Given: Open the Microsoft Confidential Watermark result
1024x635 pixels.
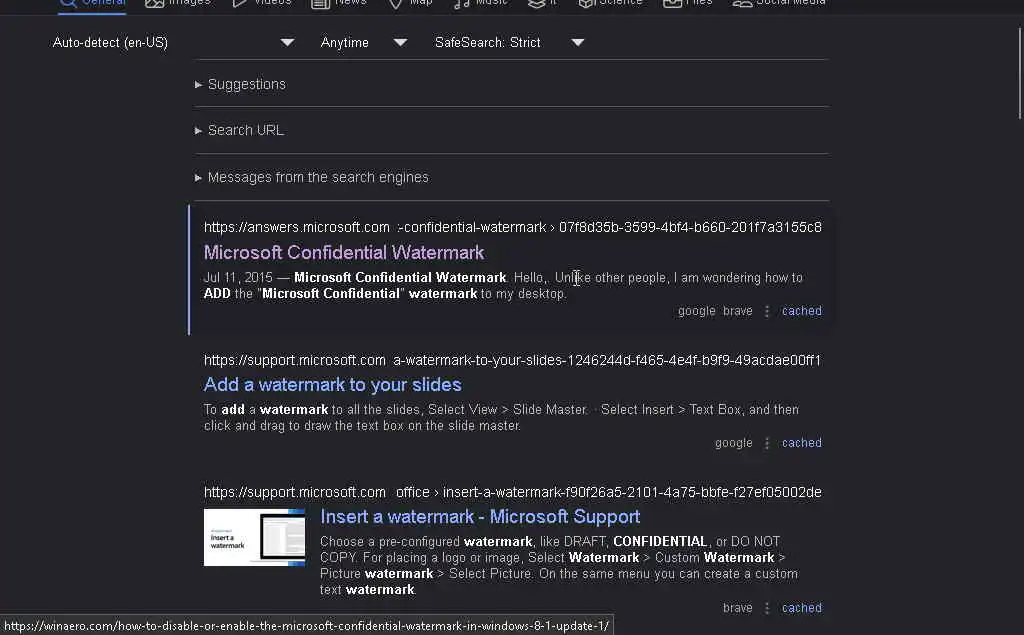Looking at the screenshot, I should tap(344, 252).
